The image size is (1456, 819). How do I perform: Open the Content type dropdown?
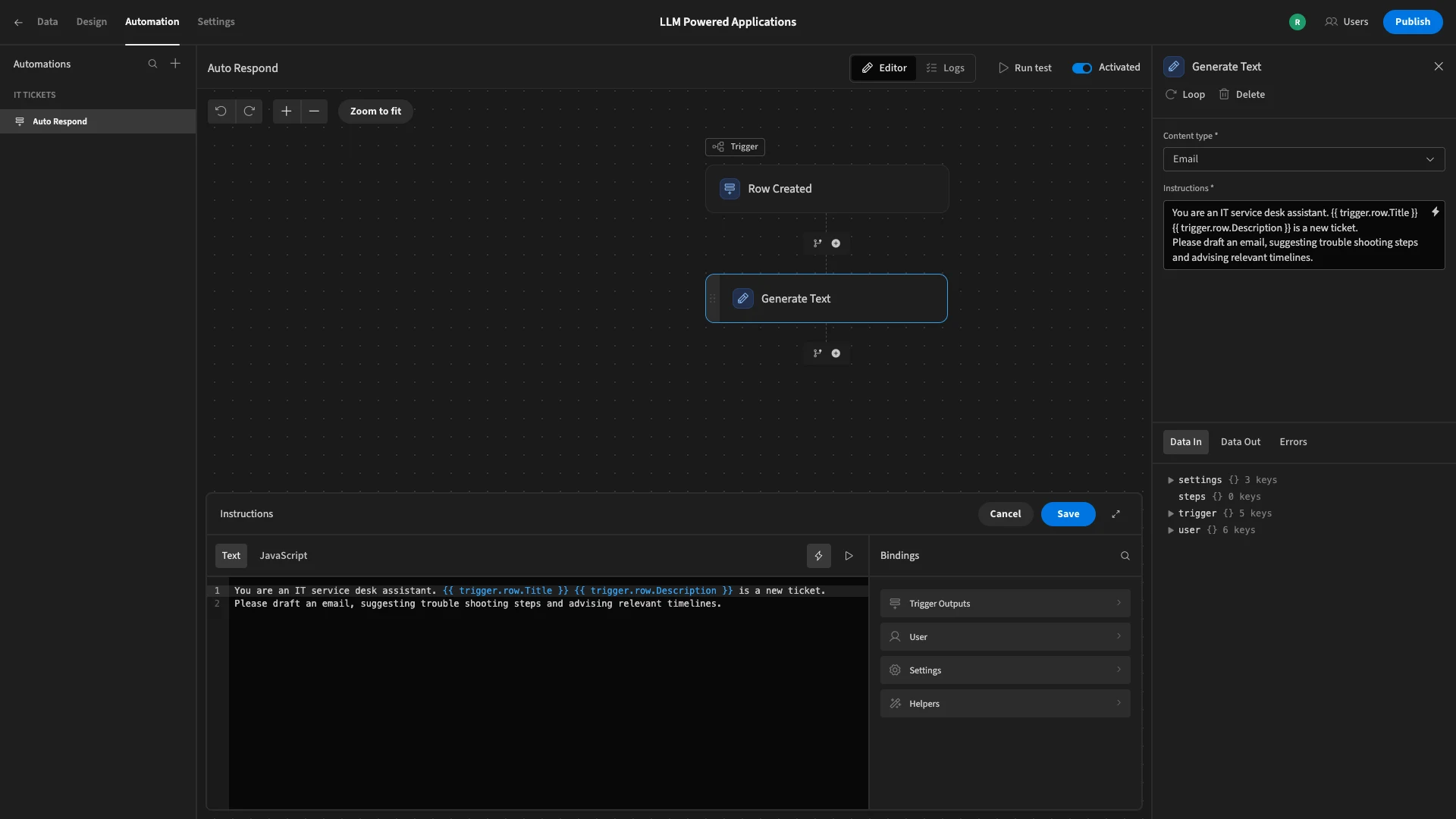(1304, 159)
